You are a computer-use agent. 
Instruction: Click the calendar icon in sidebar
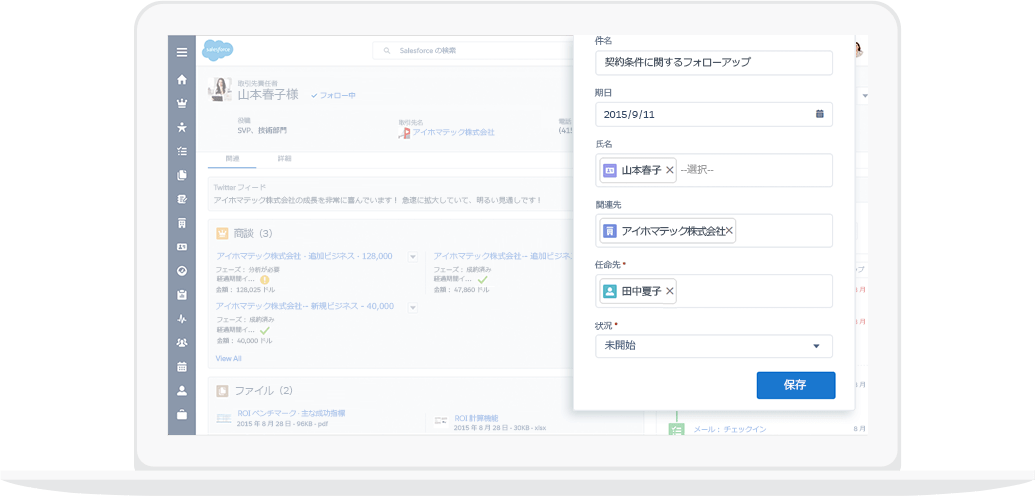182,366
